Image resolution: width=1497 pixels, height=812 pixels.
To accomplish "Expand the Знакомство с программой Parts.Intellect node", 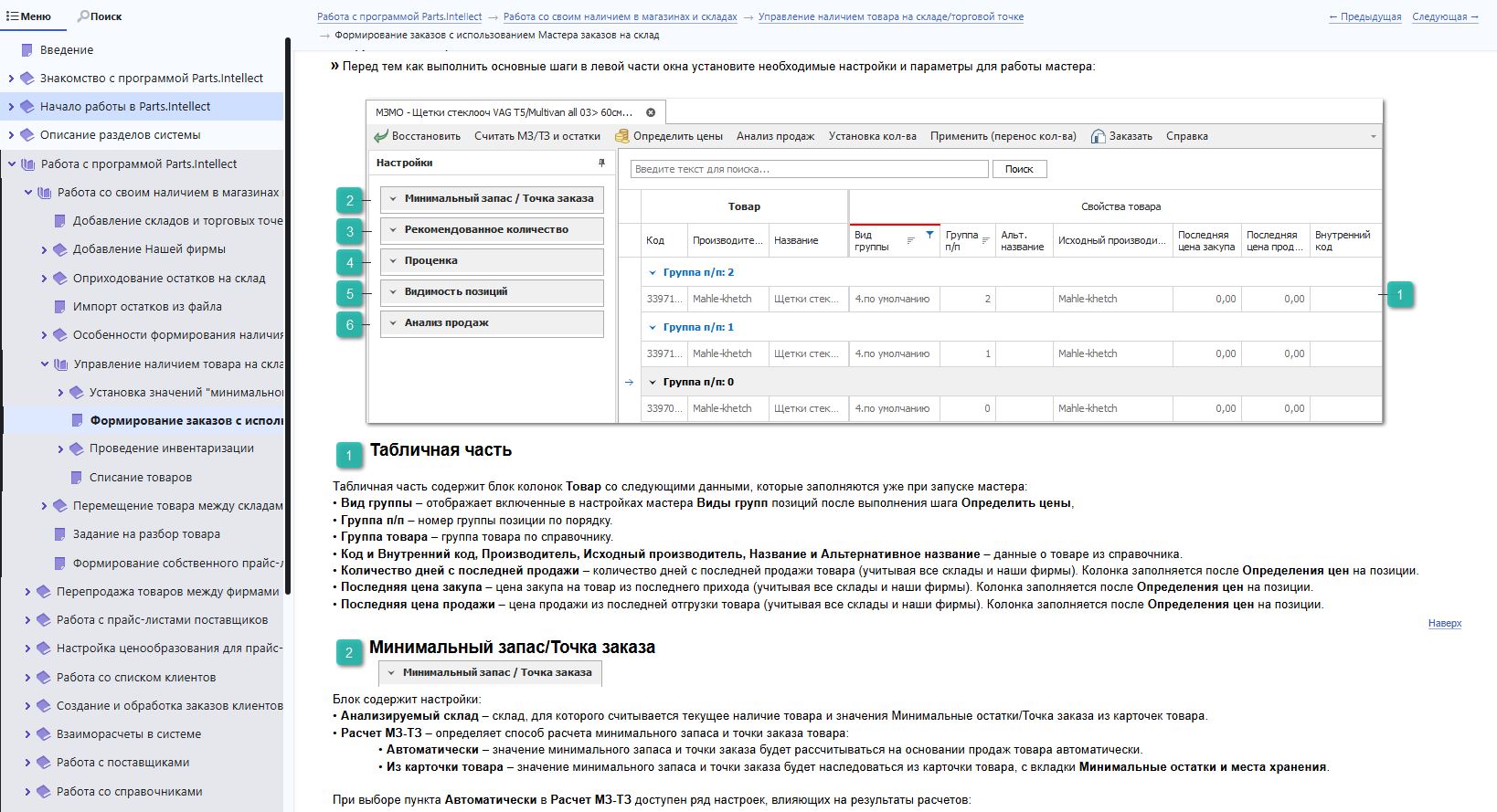I will tap(11, 79).
